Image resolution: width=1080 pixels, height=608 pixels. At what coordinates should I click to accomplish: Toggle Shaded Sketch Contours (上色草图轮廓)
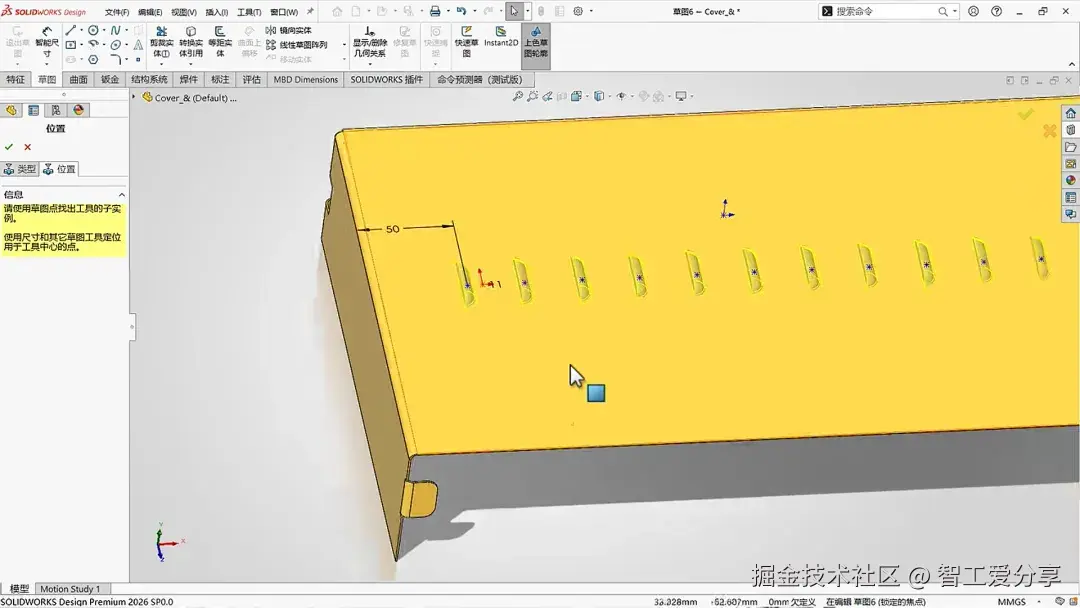coord(536,44)
